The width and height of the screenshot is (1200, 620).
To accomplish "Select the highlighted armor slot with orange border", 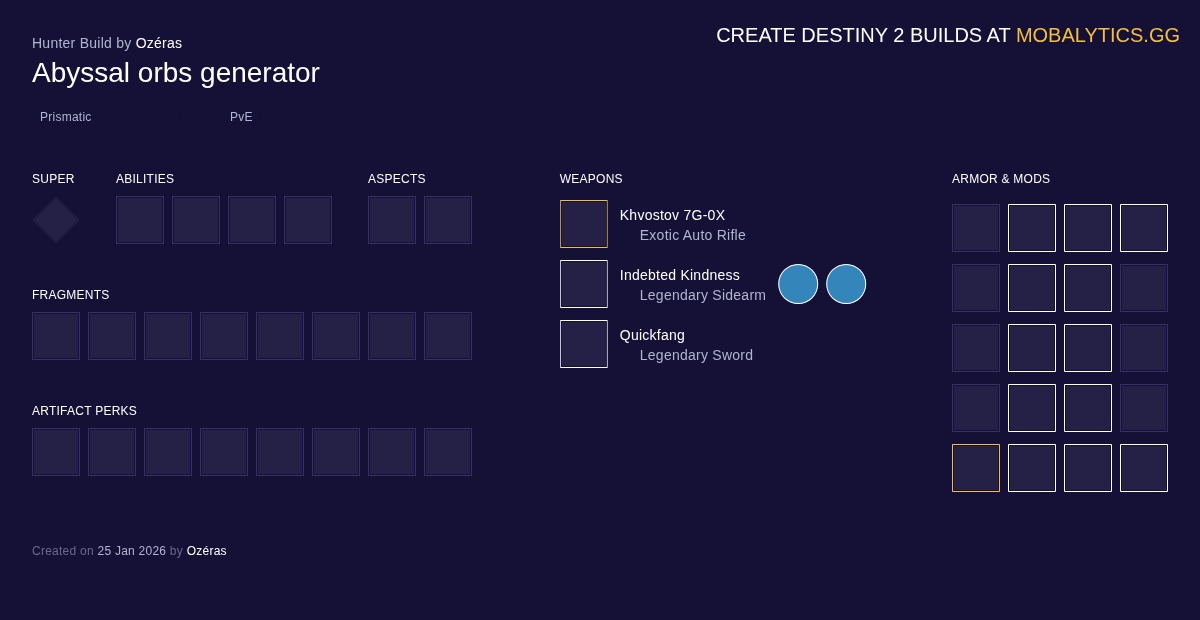I will pos(975,468).
